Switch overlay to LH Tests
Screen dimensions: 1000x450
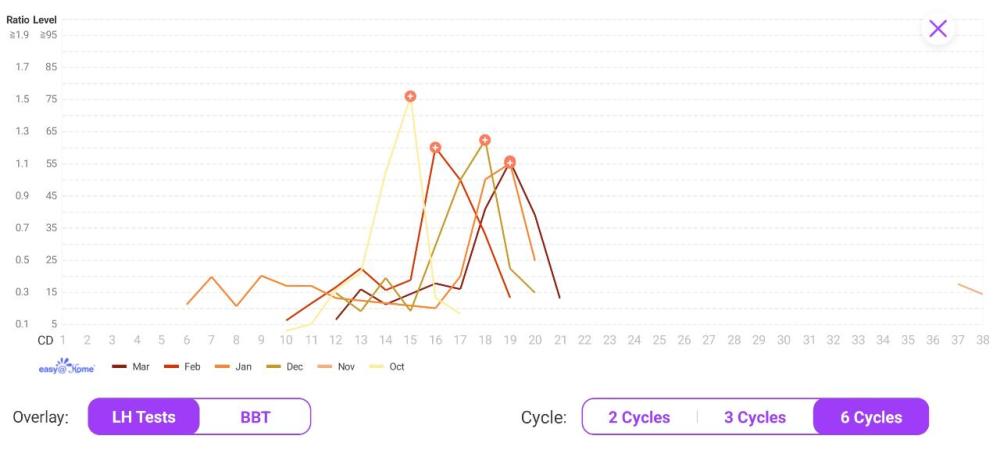tap(143, 417)
